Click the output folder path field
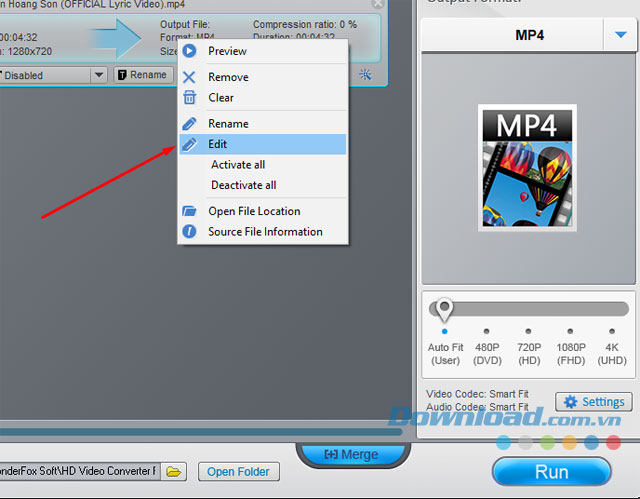 tap(80, 471)
